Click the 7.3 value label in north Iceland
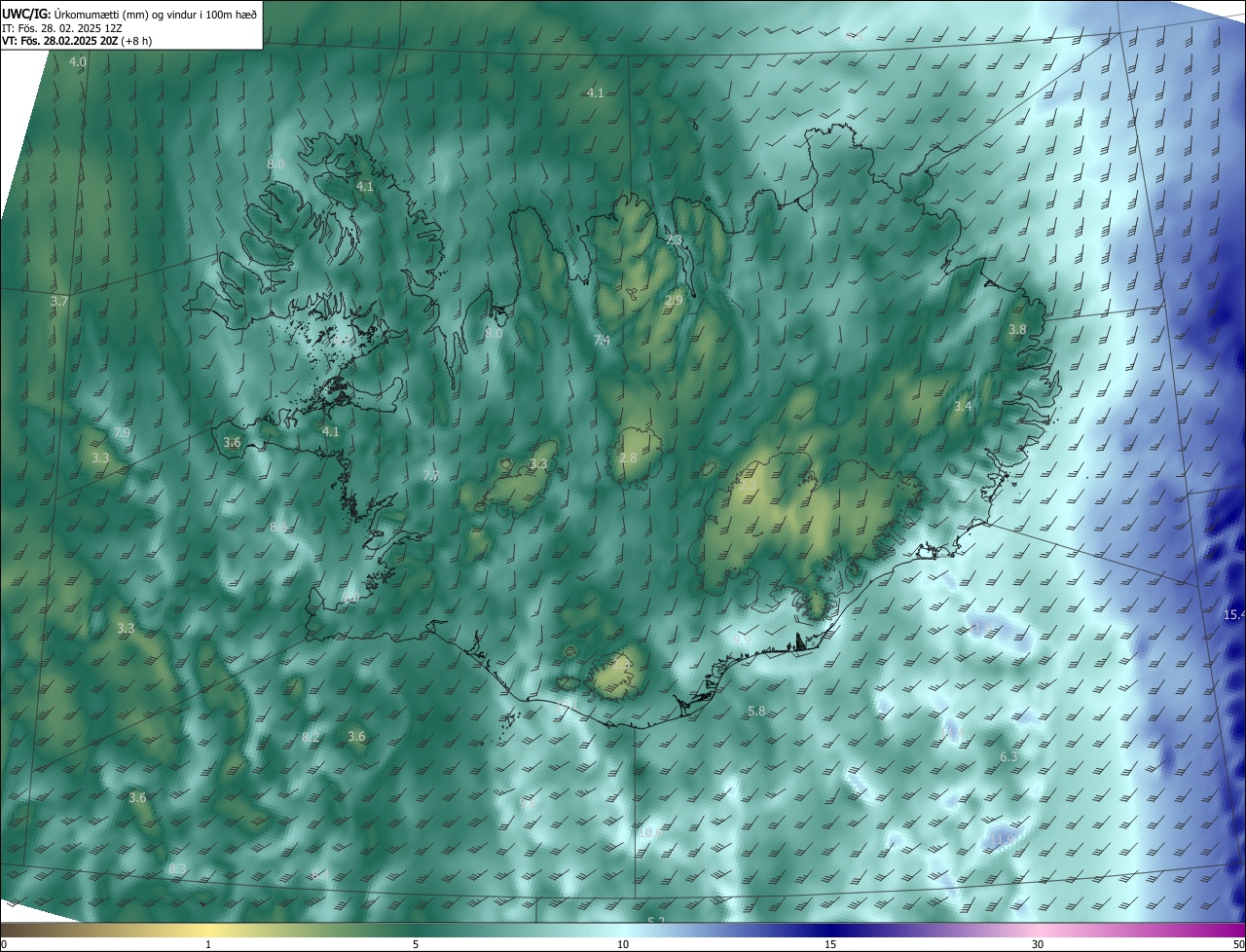1246x952 pixels. (x=674, y=240)
